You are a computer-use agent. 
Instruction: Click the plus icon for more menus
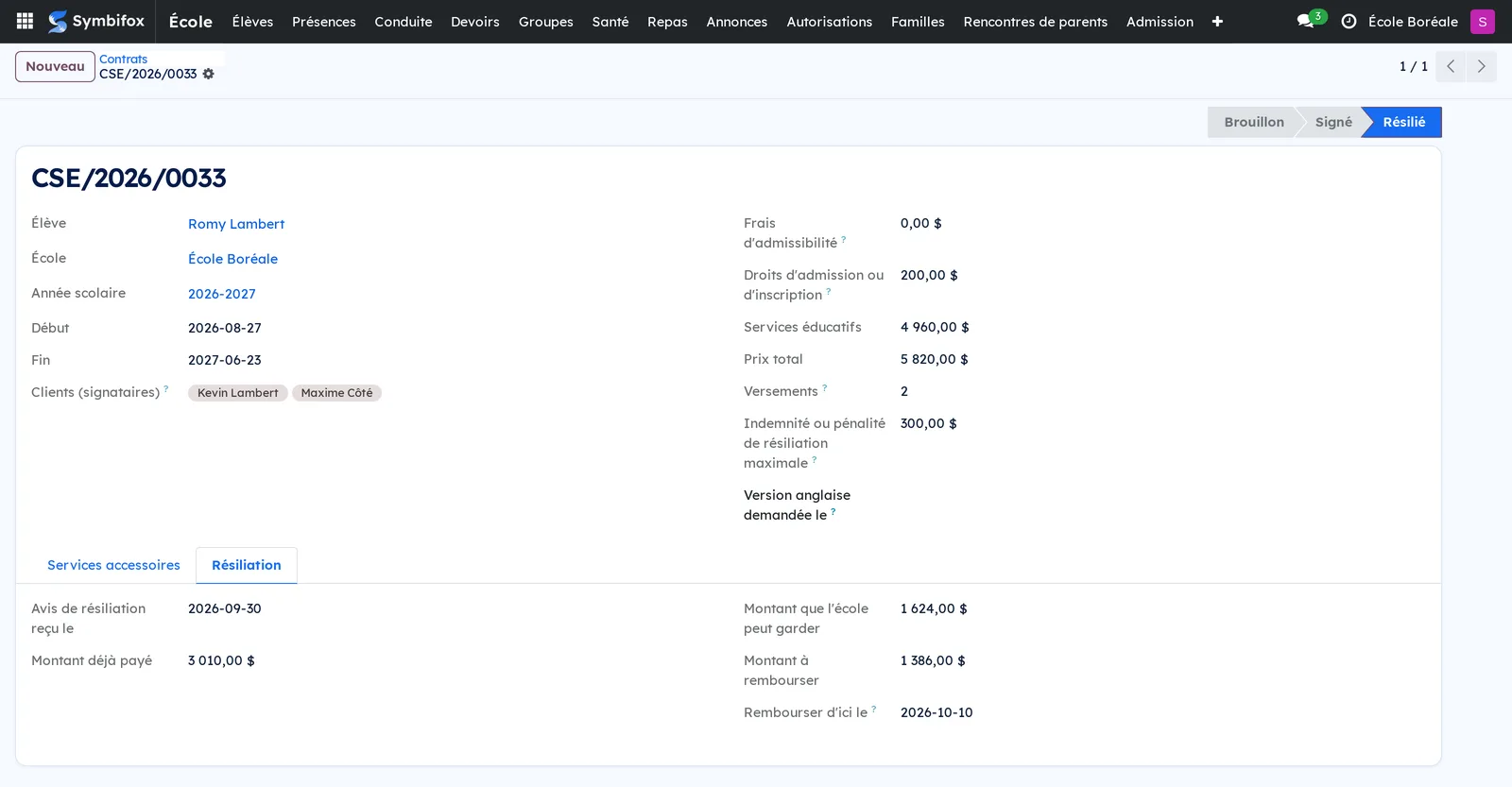click(1217, 21)
